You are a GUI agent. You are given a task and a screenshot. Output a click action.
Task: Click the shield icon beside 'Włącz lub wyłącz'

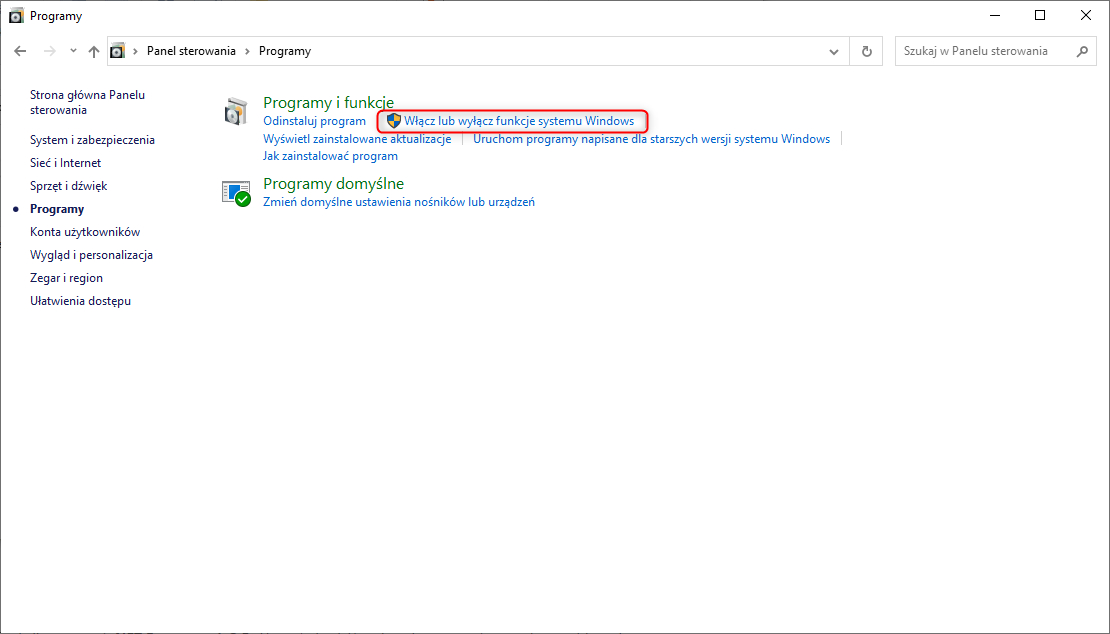point(394,121)
